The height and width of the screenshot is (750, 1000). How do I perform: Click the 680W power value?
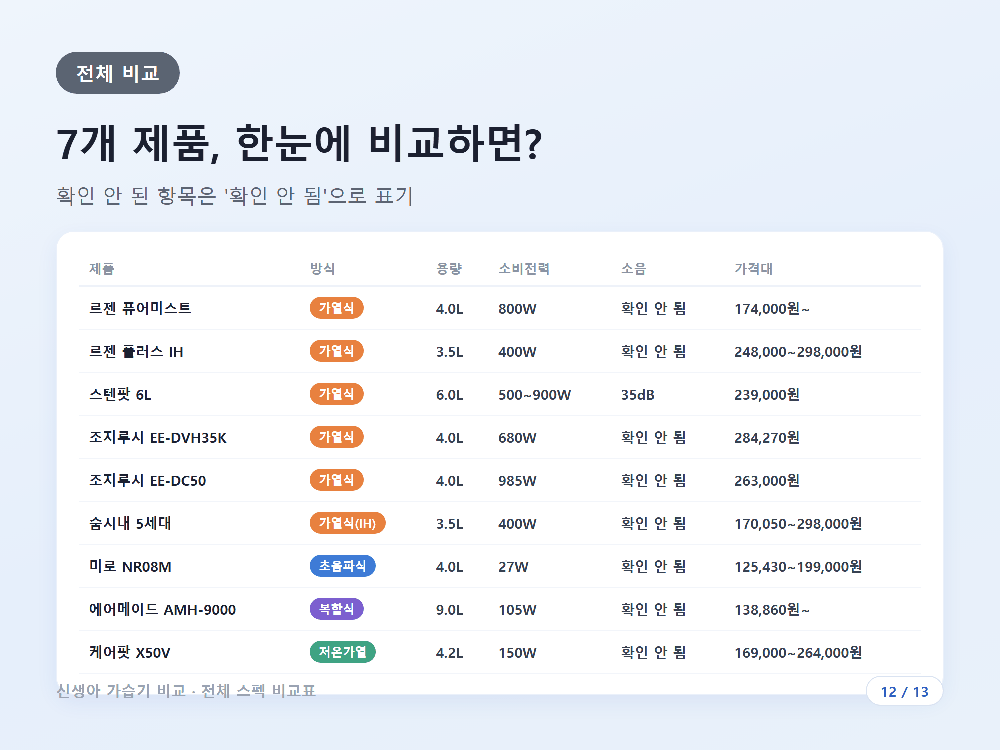coord(517,438)
